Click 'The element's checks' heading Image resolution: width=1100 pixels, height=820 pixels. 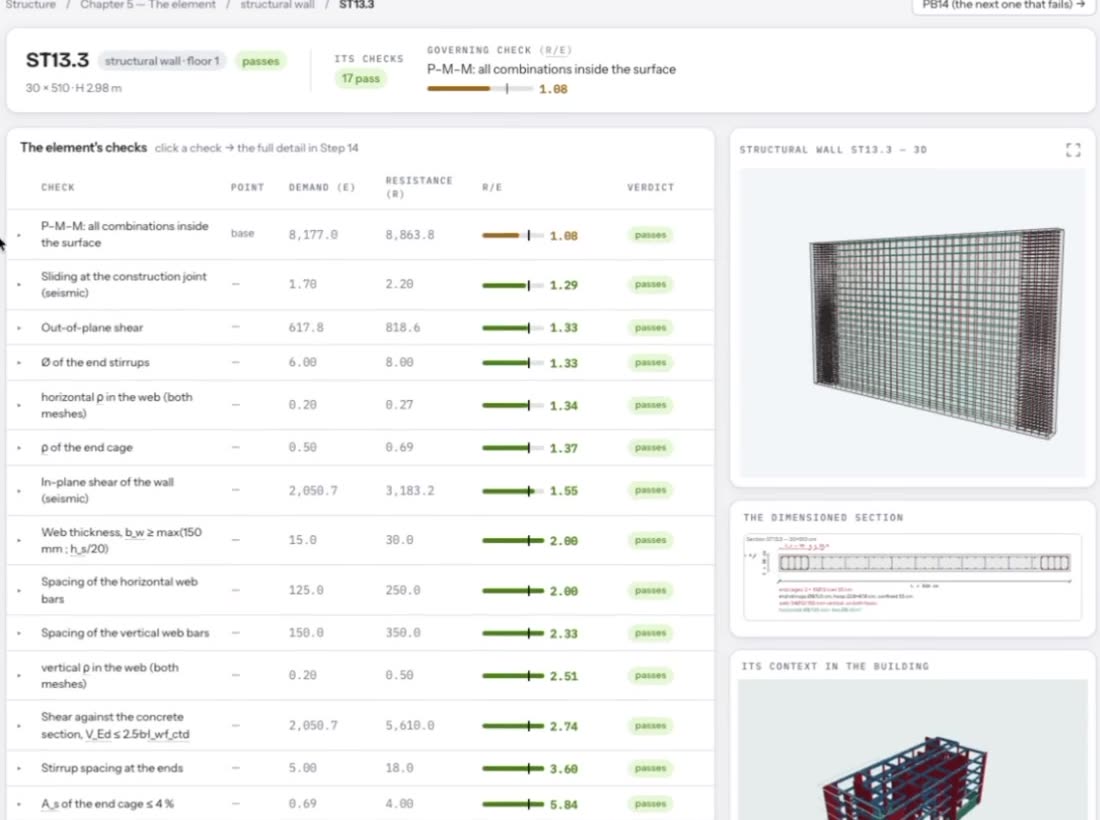[83, 147]
